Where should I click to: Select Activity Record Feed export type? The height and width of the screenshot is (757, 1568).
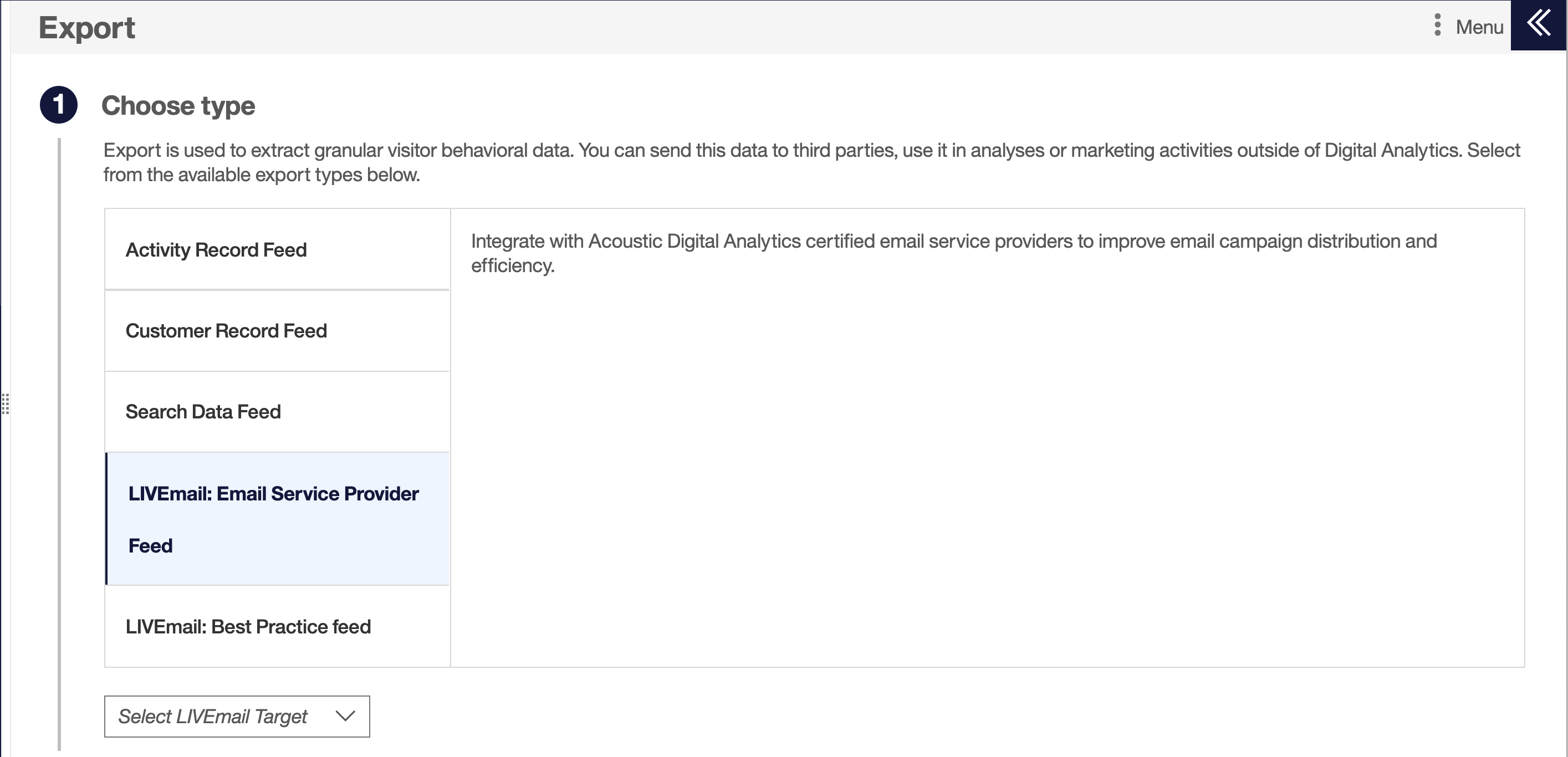click(x=277, y=249)
